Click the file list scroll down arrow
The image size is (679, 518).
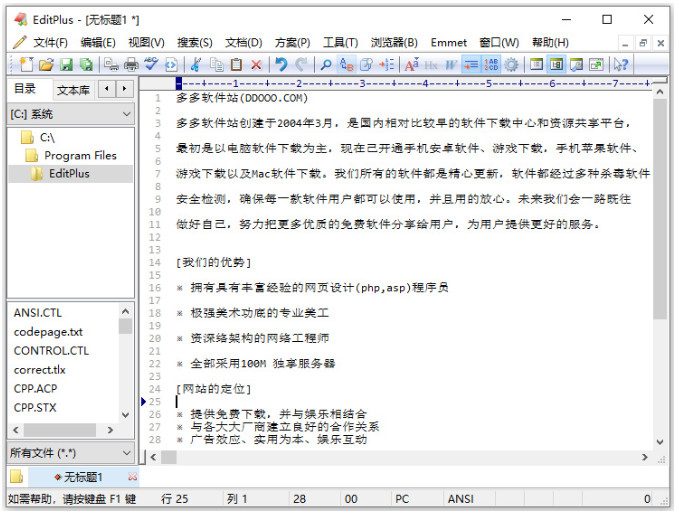[x=126, y=415]
